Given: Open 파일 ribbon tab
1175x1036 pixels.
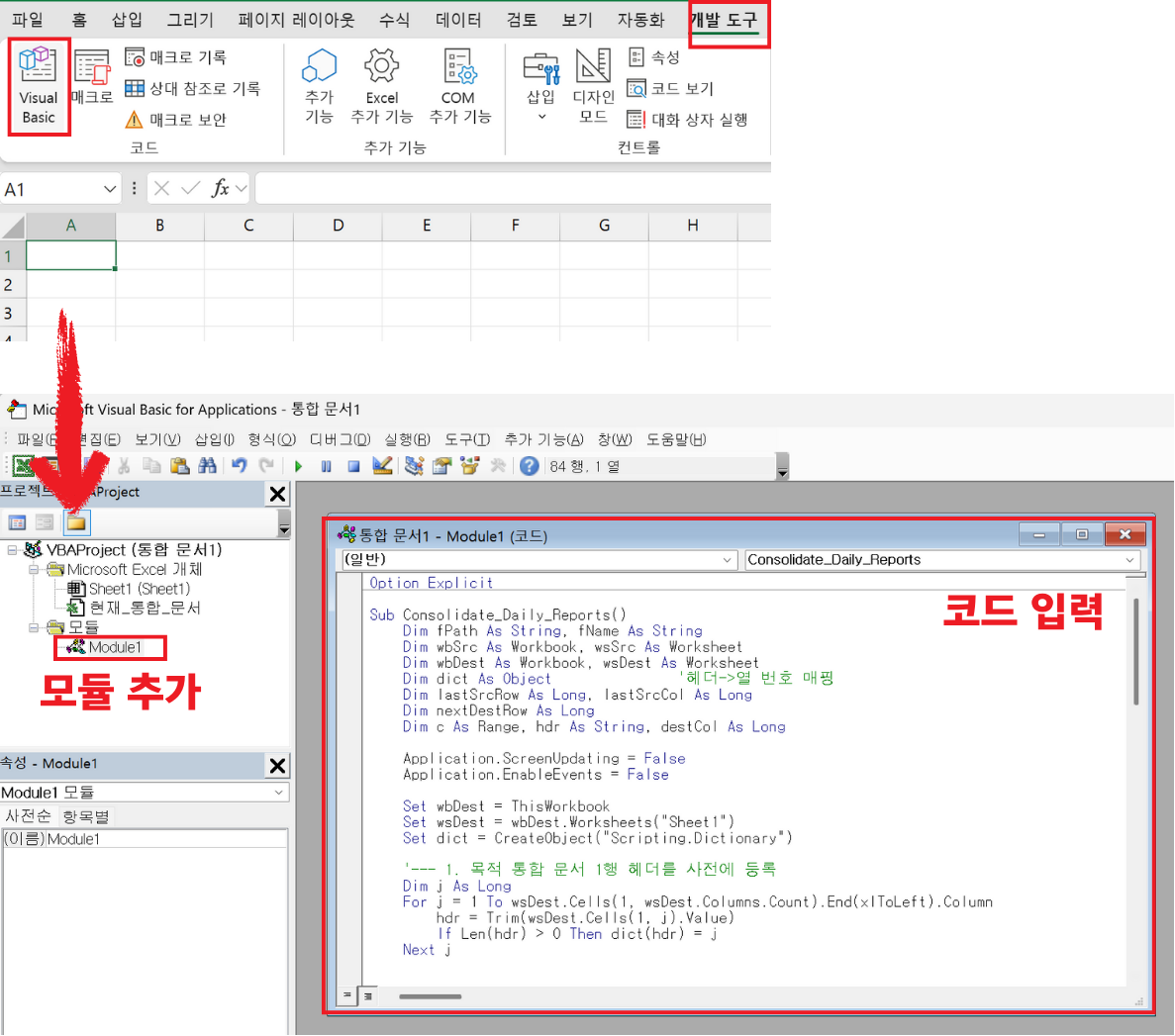Looking at the screenshot, I should pos(28,20).
